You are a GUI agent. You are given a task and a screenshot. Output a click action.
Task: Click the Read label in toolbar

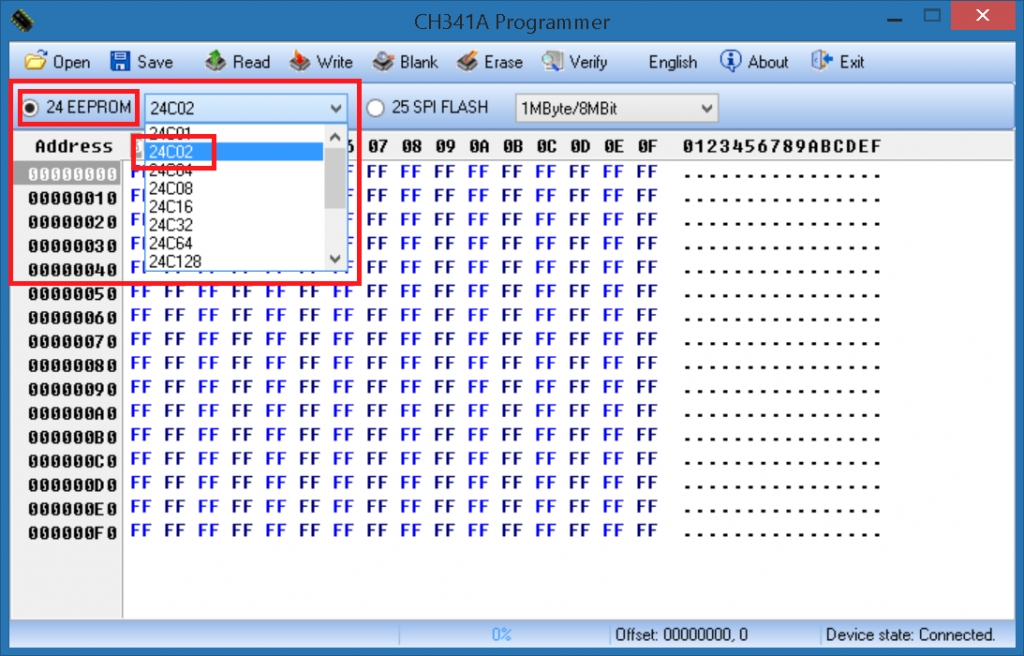pos(251,62)
